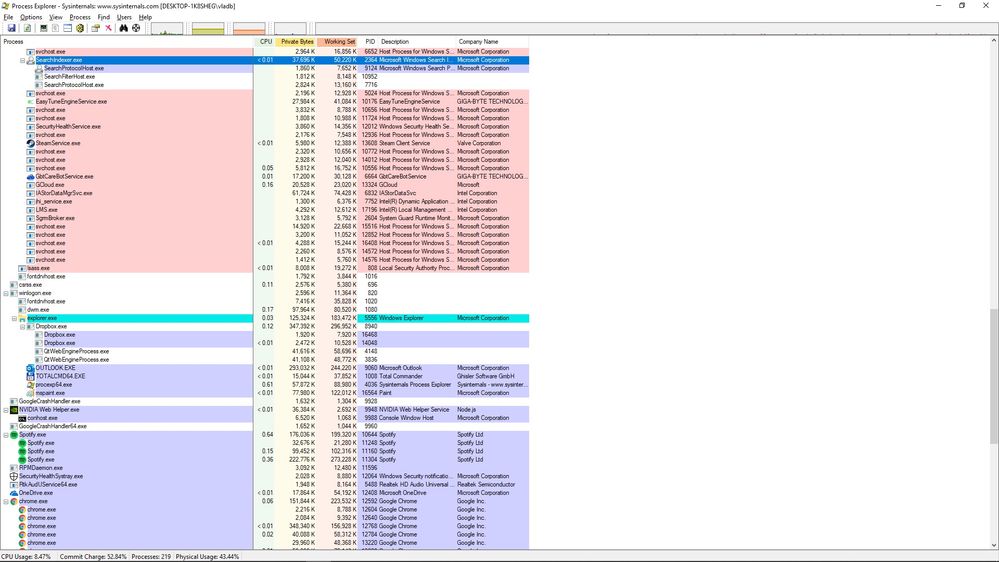The image size is (999, 562).
Task: Click the vertical scrollbar thumb
Action: [993, 376]
